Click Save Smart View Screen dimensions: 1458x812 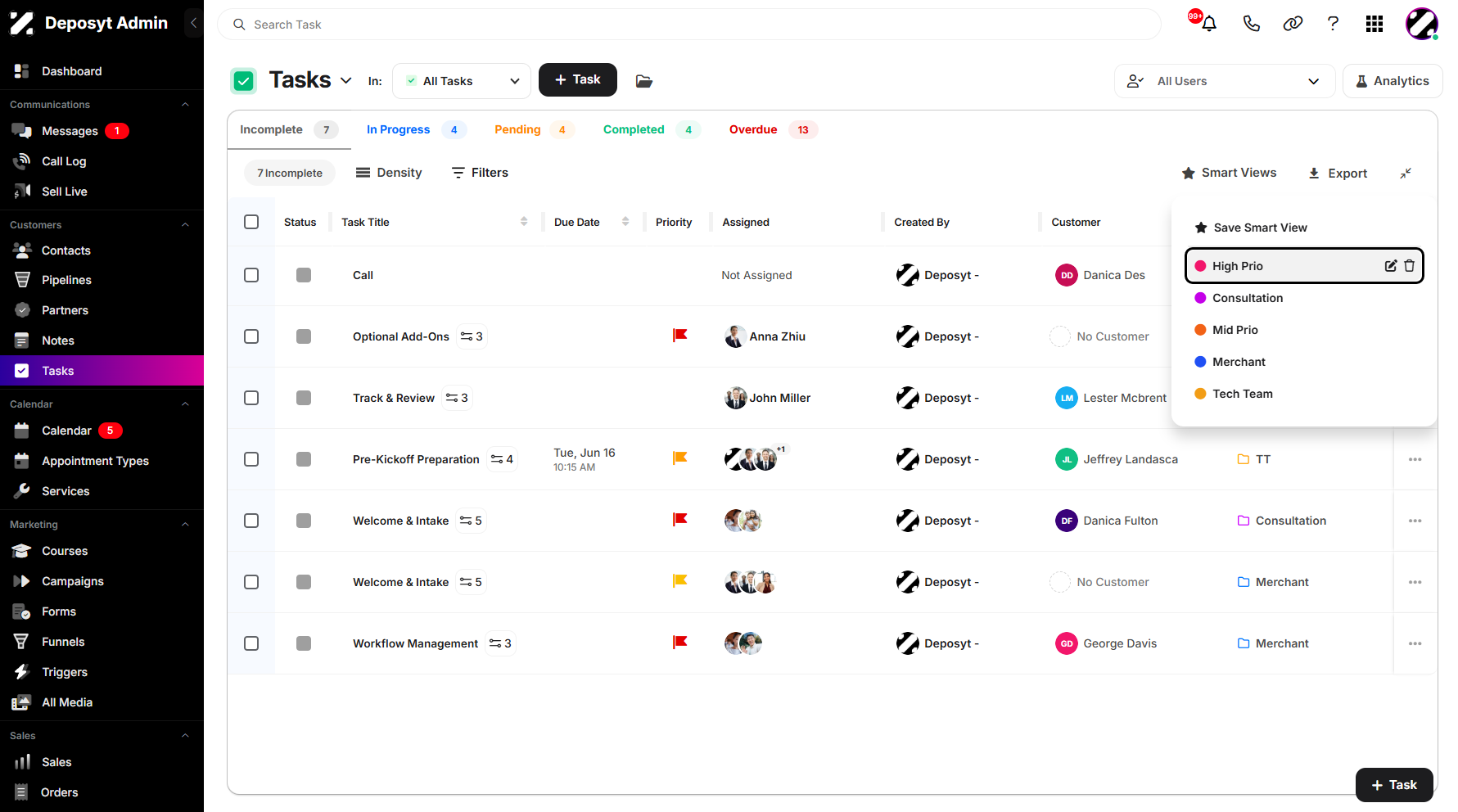click(1251, 228)
